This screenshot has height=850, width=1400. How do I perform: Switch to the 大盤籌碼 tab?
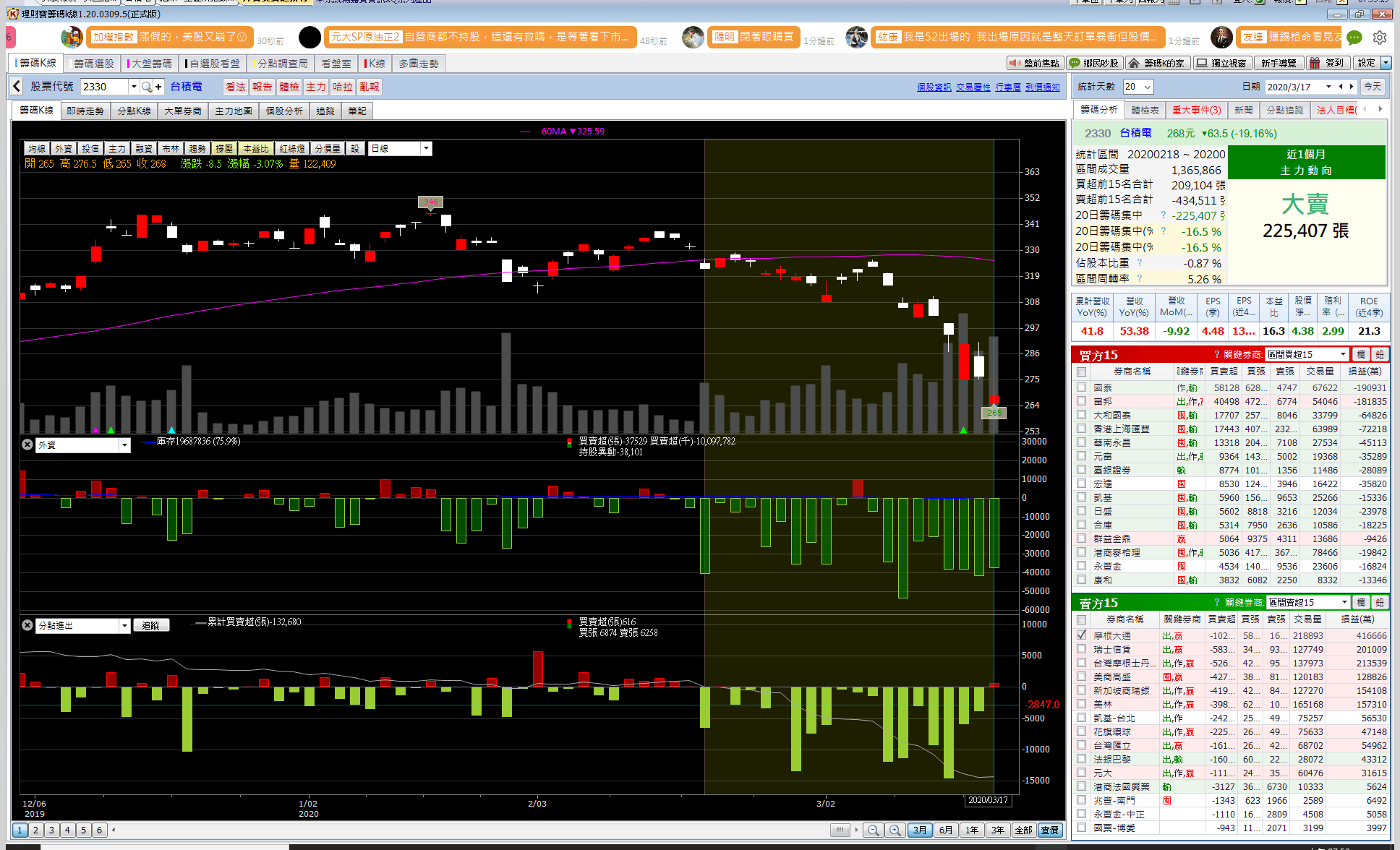150,64
